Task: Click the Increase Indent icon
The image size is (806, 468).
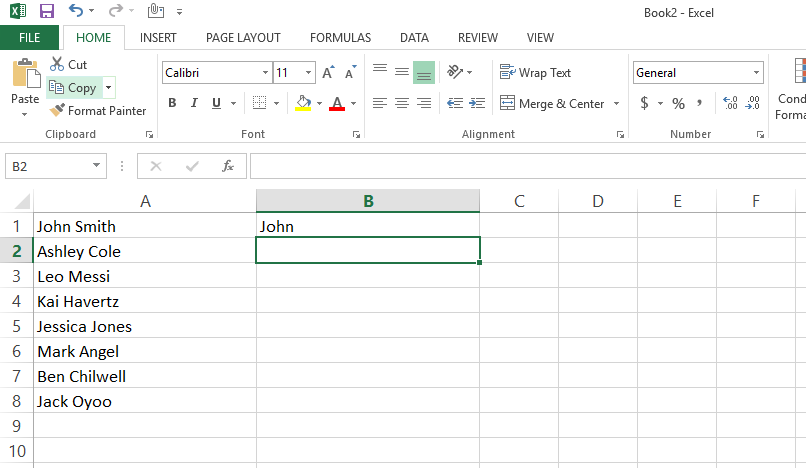Action: pos(477,103)
